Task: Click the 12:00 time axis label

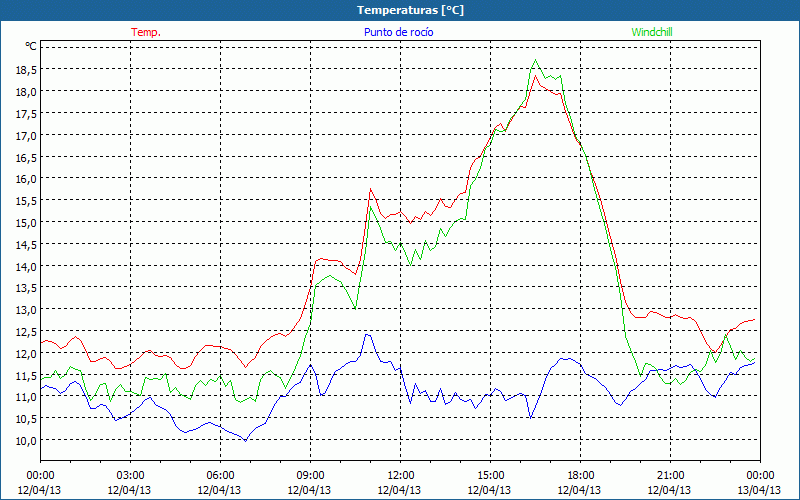Action: 400,476
